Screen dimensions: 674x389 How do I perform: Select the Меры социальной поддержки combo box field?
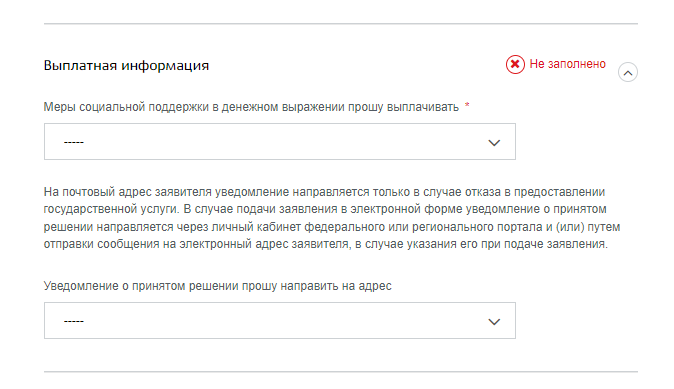pyautogui.click(x=280, y=142)
